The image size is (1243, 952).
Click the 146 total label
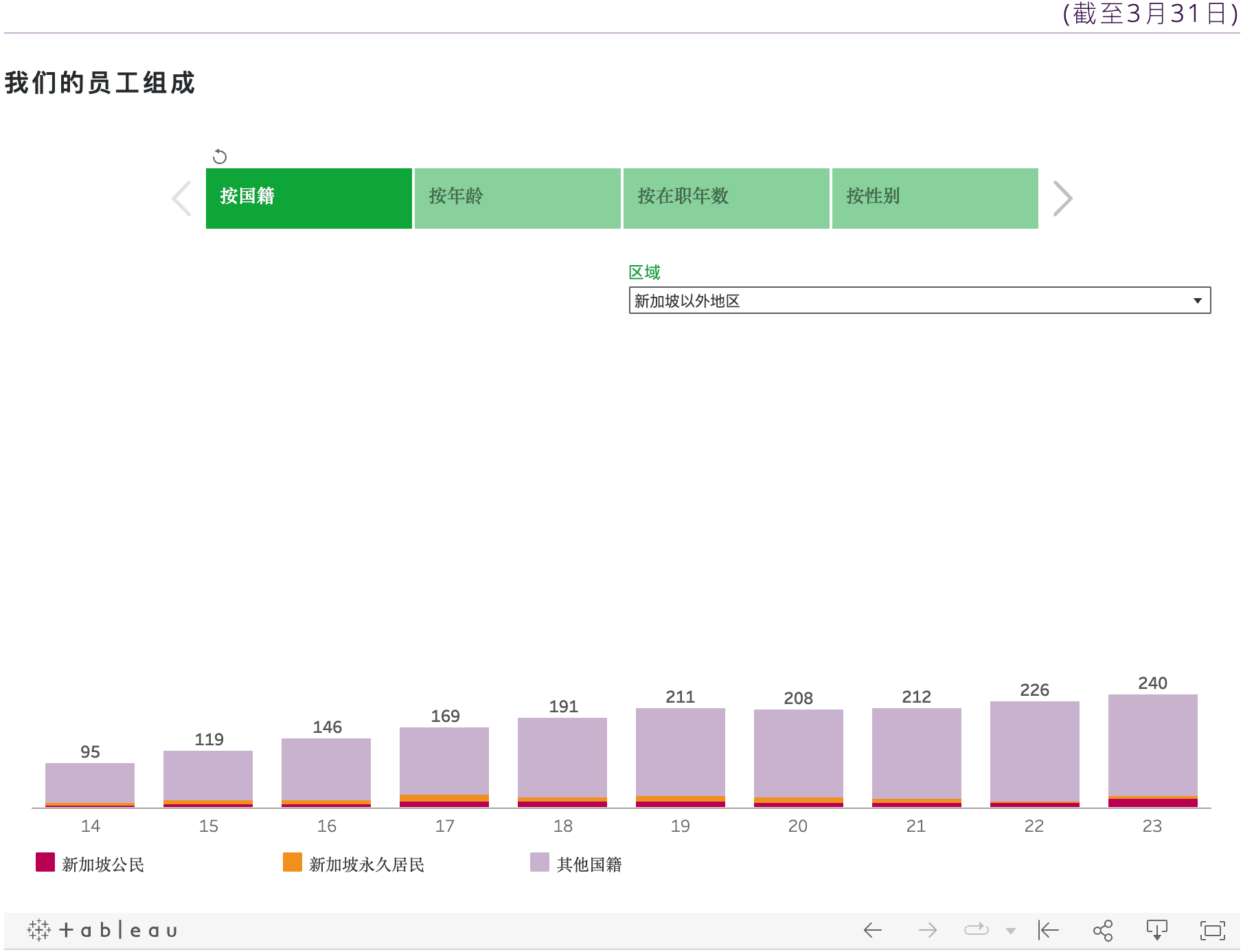[327, 727]
